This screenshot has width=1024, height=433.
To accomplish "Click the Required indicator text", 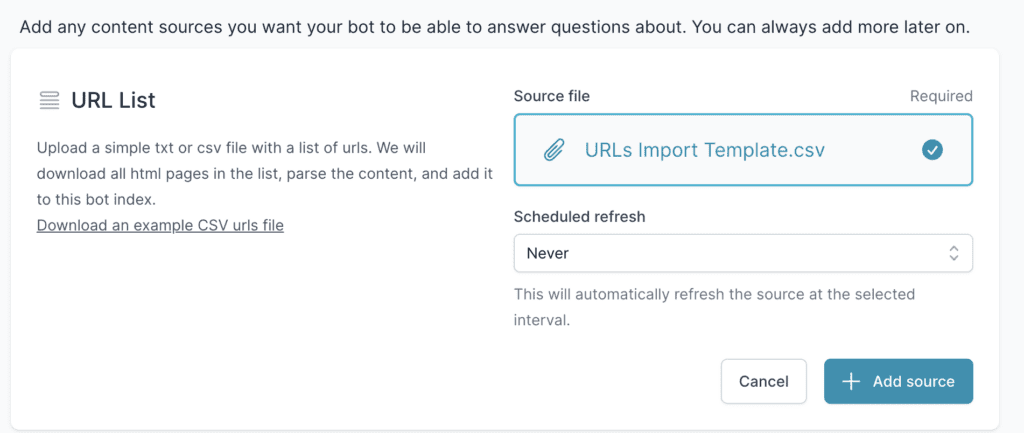I will point(940,96).
